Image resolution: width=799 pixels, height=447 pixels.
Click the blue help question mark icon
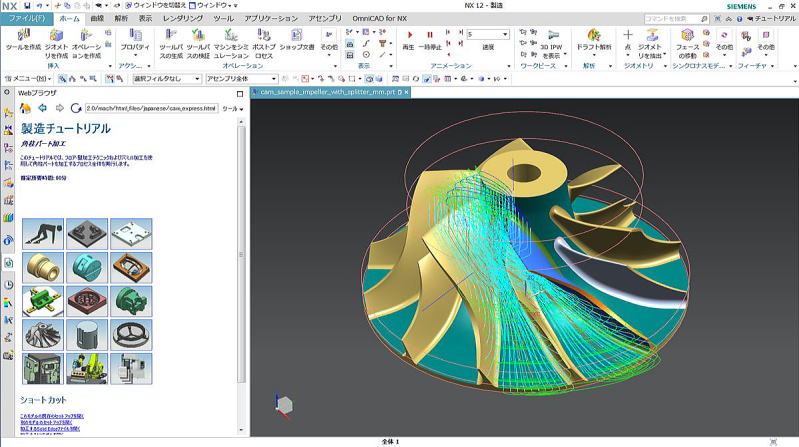click(x=739, y=19)
